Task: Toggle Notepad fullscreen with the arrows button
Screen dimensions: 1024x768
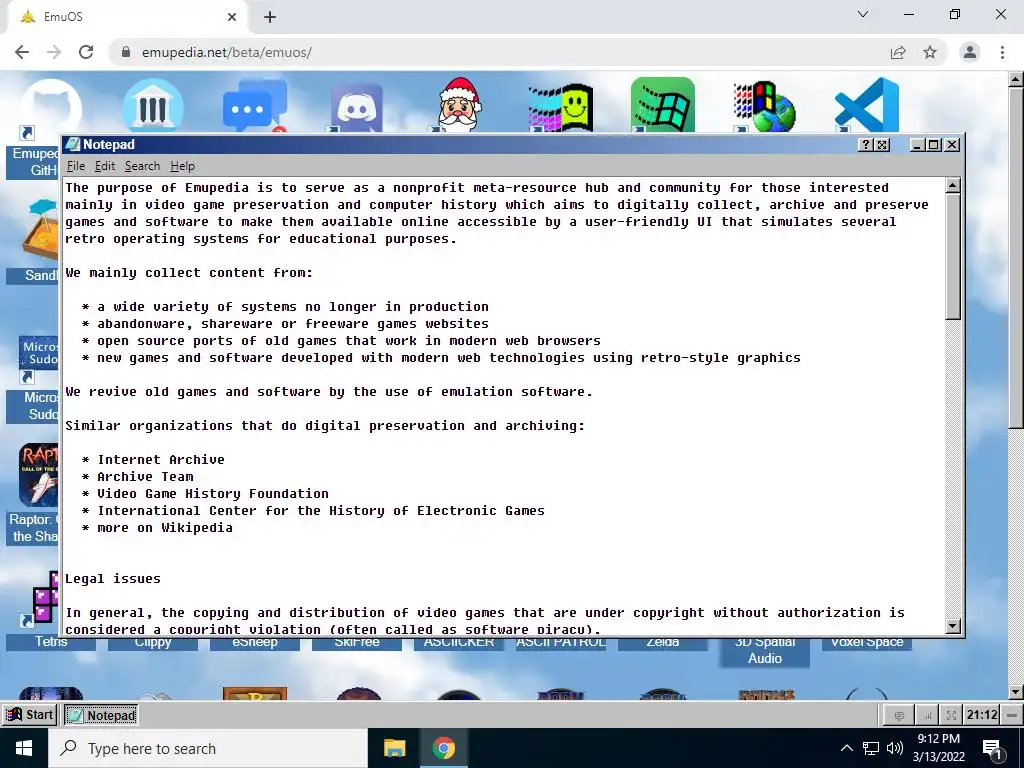Action: (x=882, y=145)
